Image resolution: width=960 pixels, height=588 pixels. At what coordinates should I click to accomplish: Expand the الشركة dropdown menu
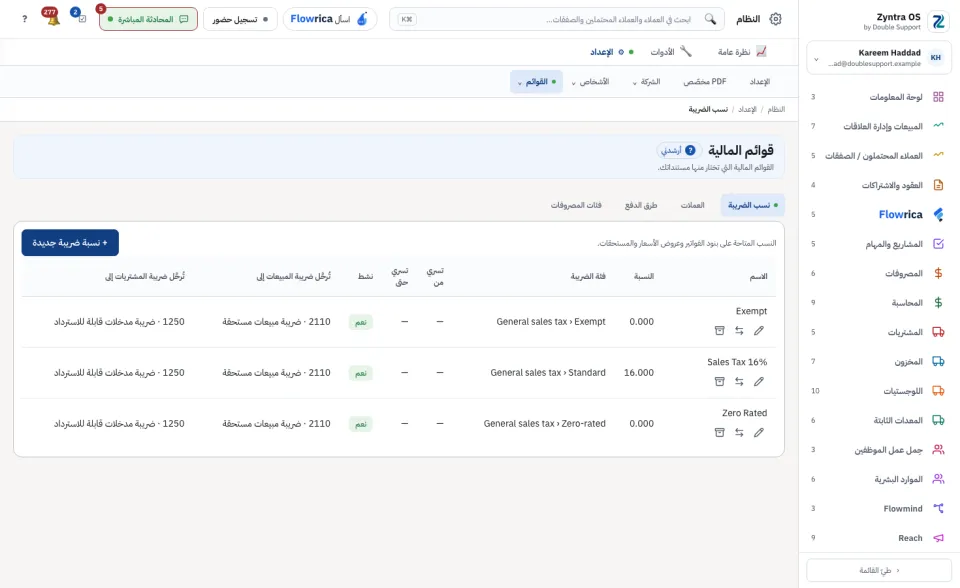[647, 81]
